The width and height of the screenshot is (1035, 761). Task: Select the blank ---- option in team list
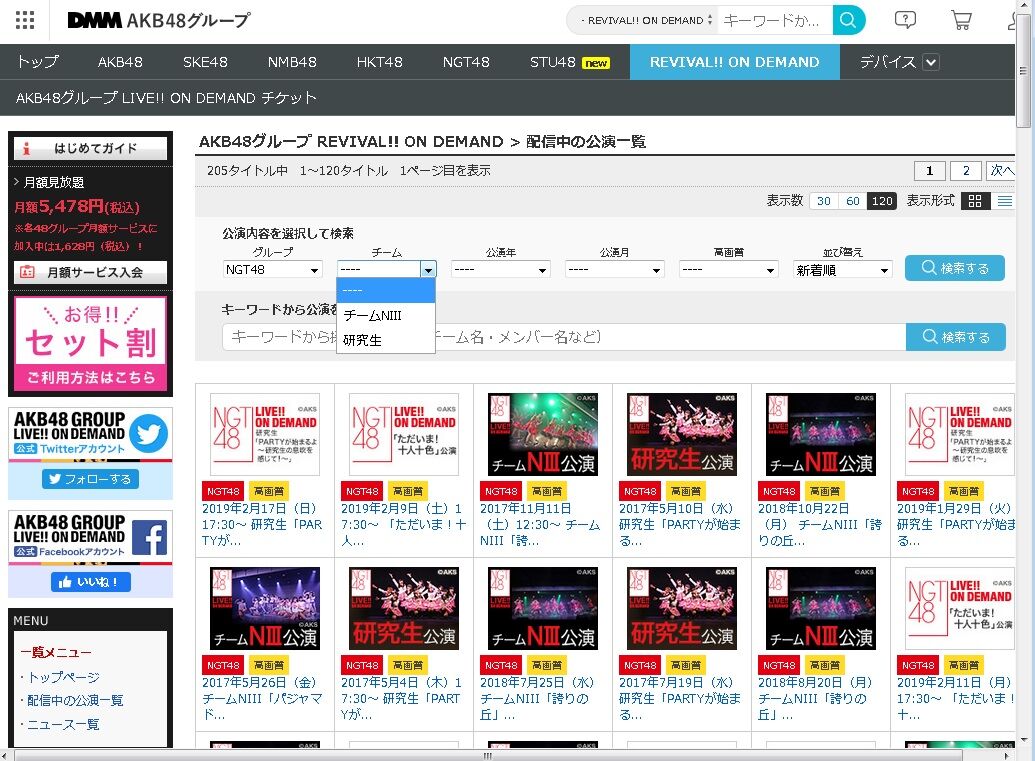[385, 290]
